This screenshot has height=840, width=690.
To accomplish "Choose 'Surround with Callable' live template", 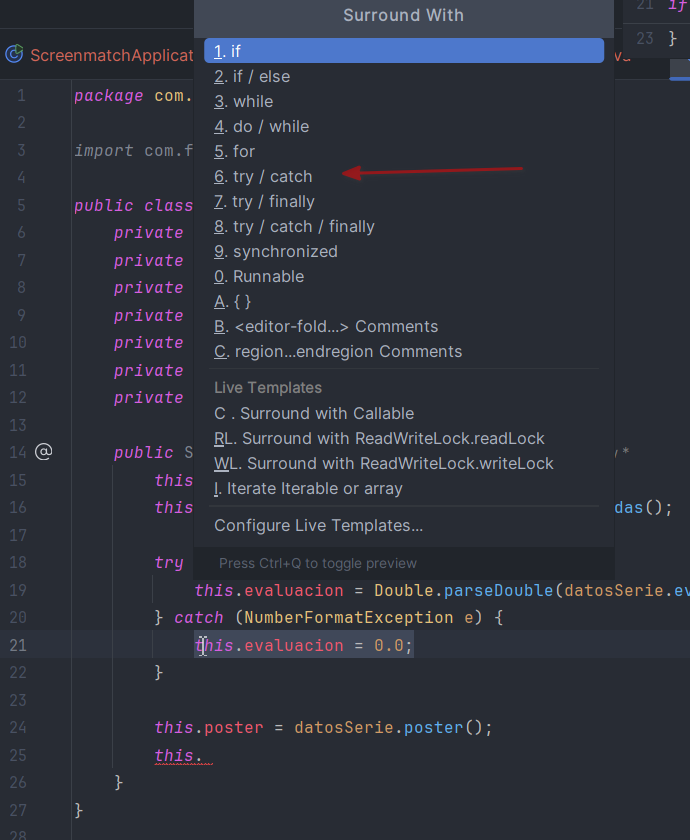I will (404, 414).
